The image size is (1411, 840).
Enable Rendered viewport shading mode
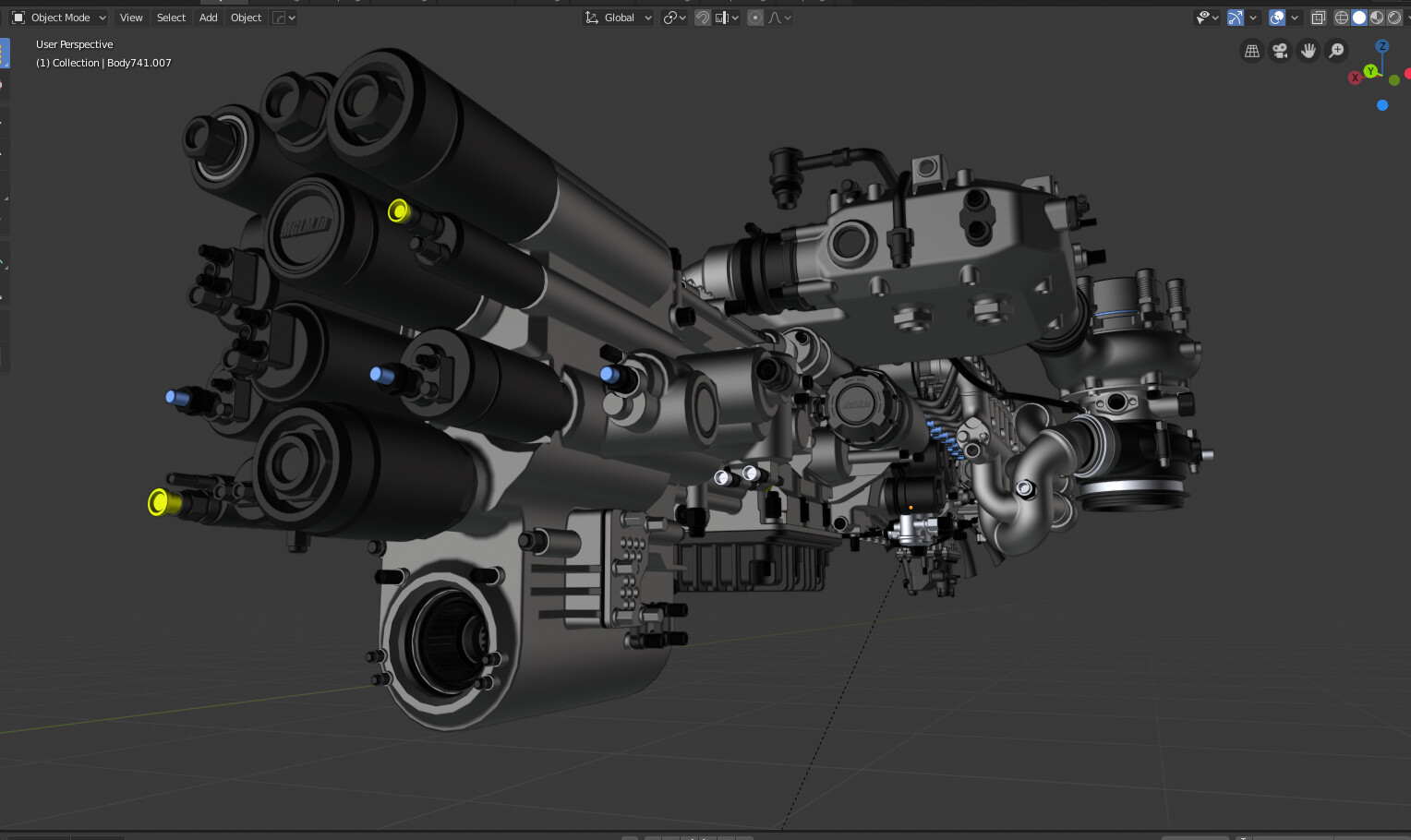(1393, 17)
